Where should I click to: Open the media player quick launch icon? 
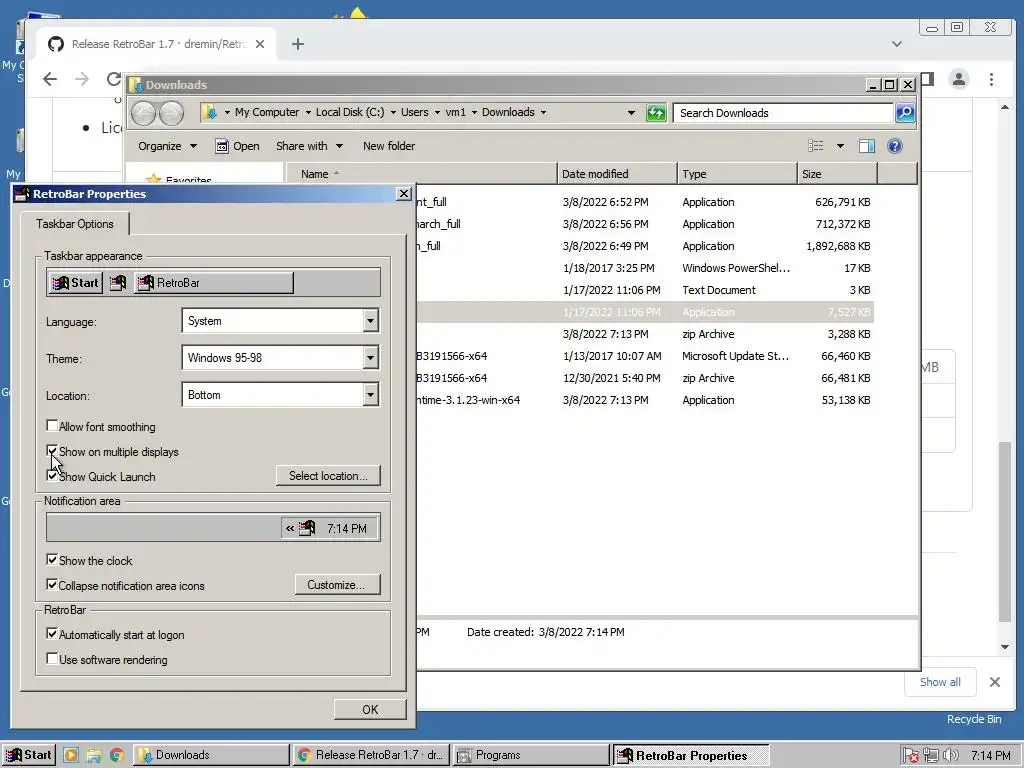pyautogui.click(x=71, y=756)
